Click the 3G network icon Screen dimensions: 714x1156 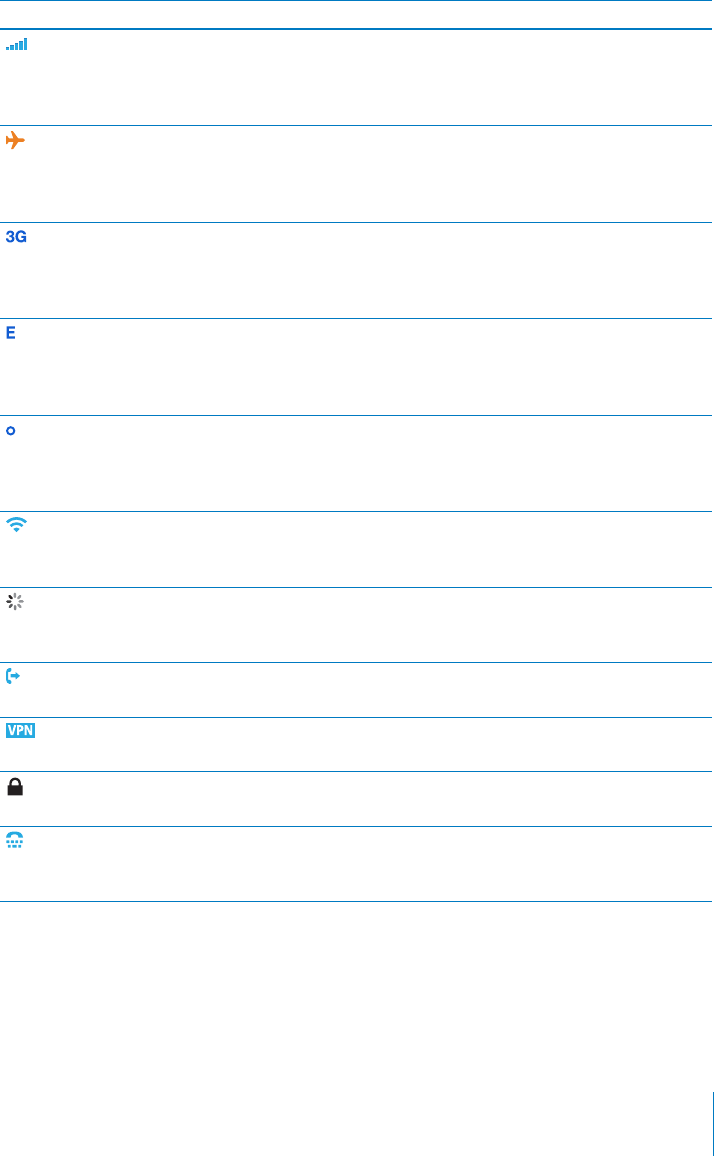pos(16,237)
